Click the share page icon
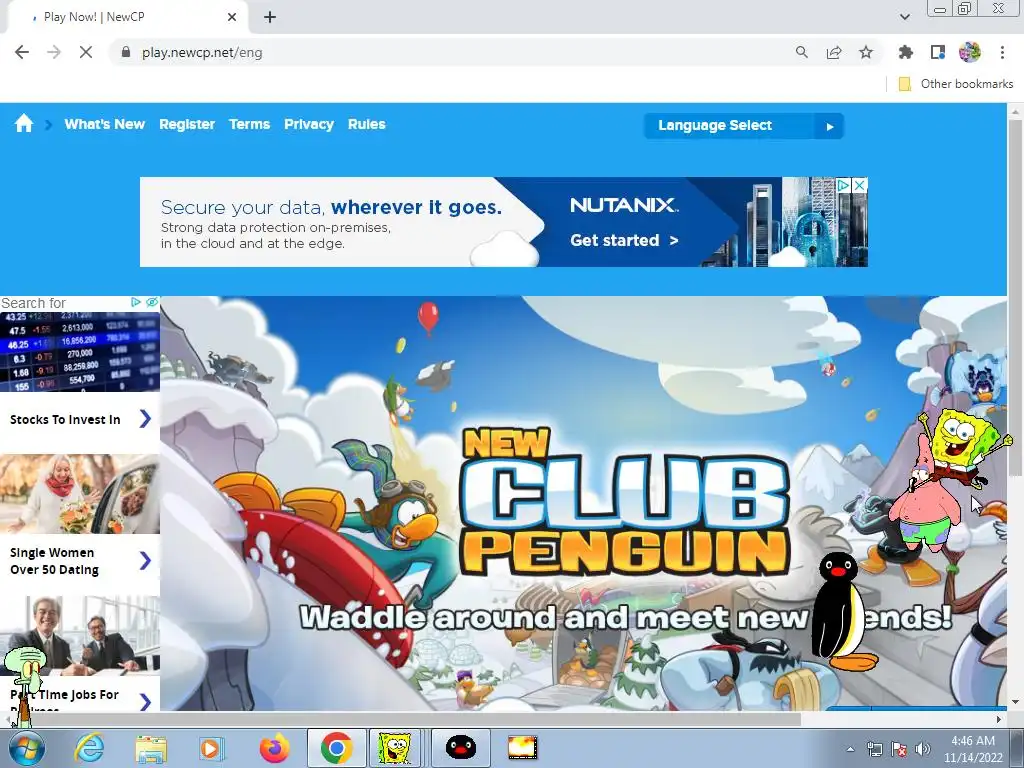The width and height of the screenshot is (1024, 768). tap(834, 52)
